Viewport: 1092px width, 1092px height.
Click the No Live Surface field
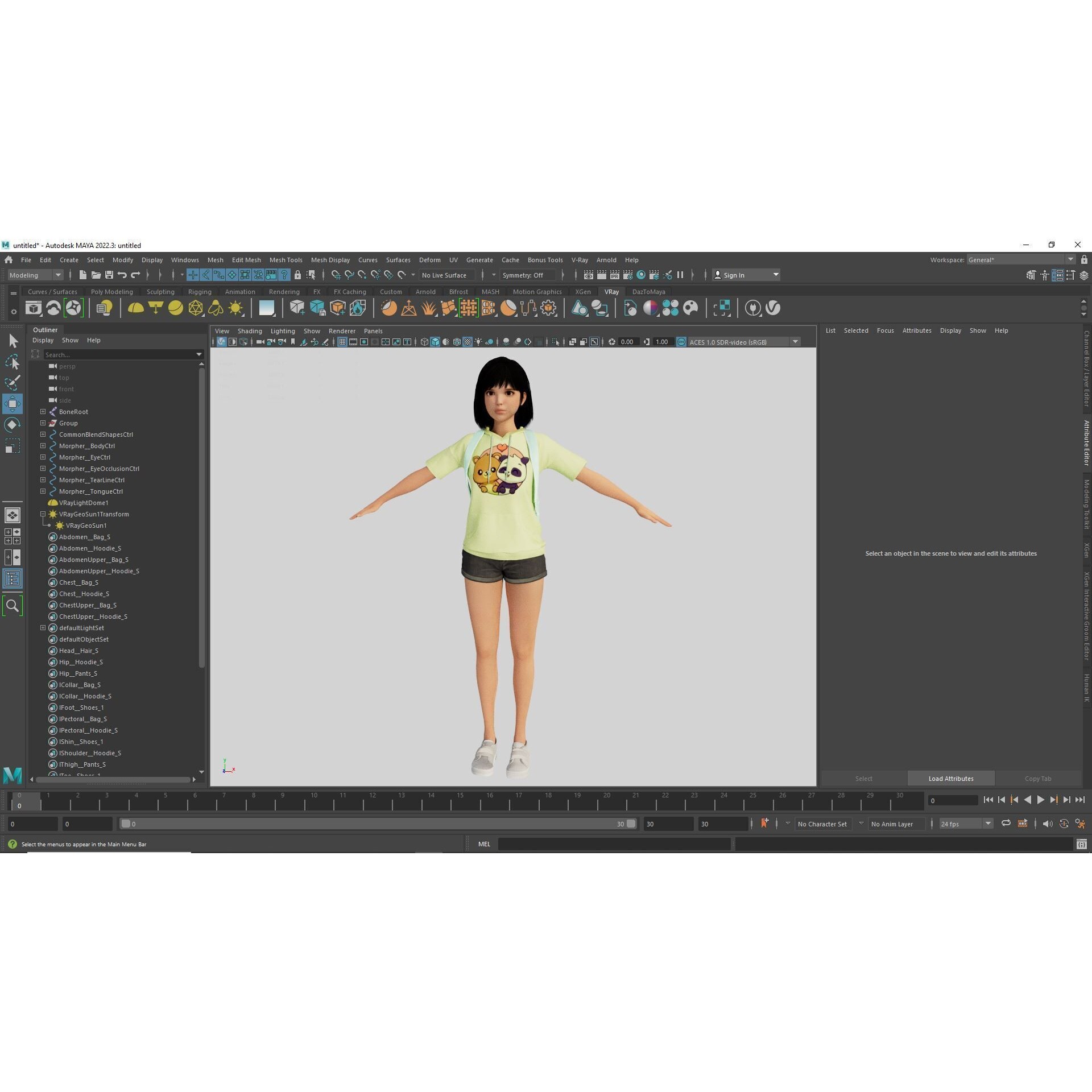tap(448, 275)
